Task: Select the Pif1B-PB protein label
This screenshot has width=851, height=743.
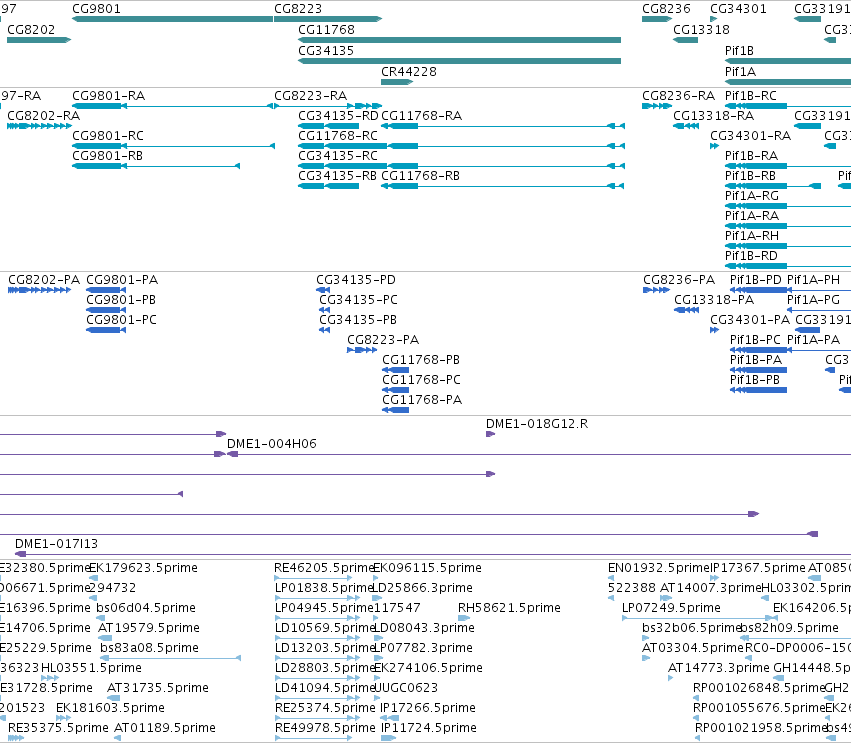Action: point(755,380)
